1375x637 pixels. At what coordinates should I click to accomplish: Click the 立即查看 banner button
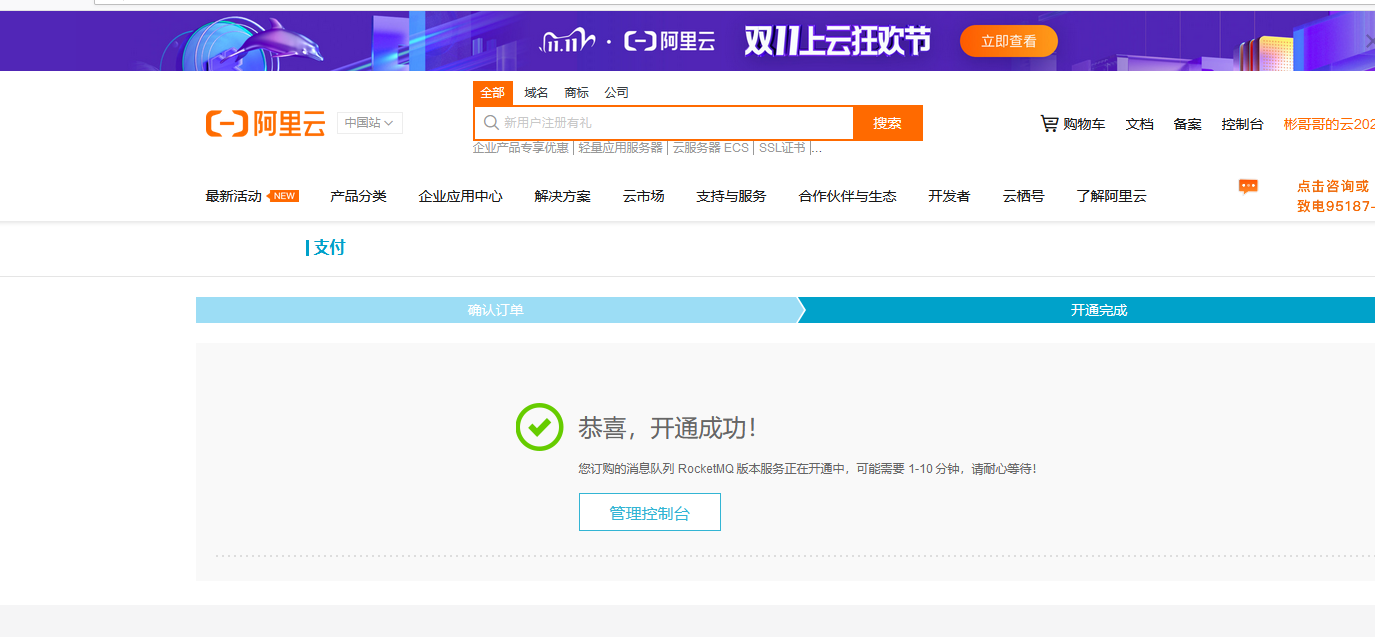point(1009,41)
